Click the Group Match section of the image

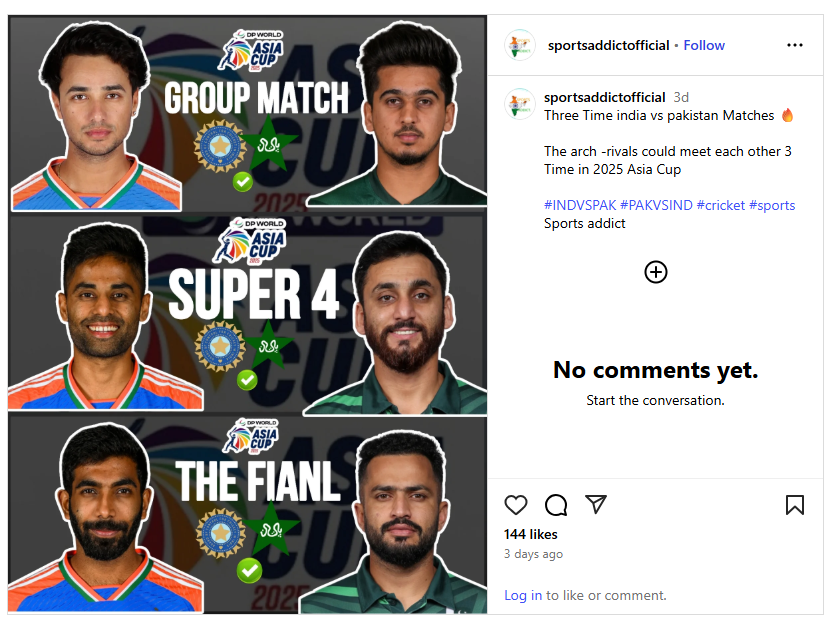[x=247, y=114]
